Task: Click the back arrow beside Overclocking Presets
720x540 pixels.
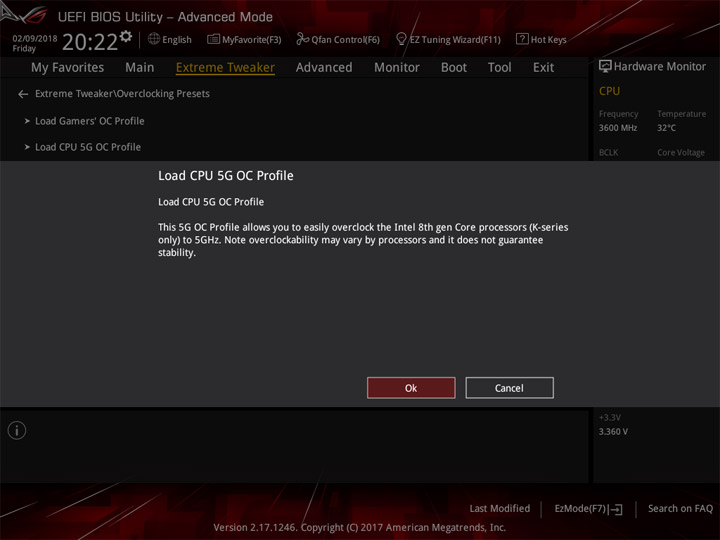Action: pos(23,94)
